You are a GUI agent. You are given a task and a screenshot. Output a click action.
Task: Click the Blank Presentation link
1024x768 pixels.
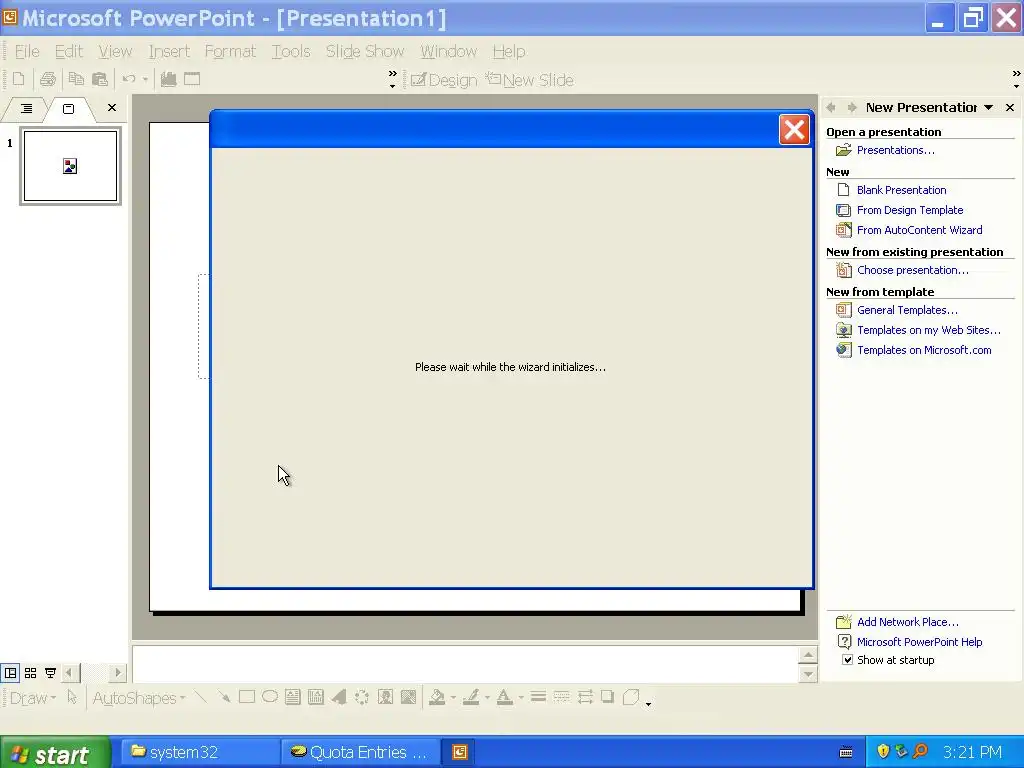coord(901,190)
